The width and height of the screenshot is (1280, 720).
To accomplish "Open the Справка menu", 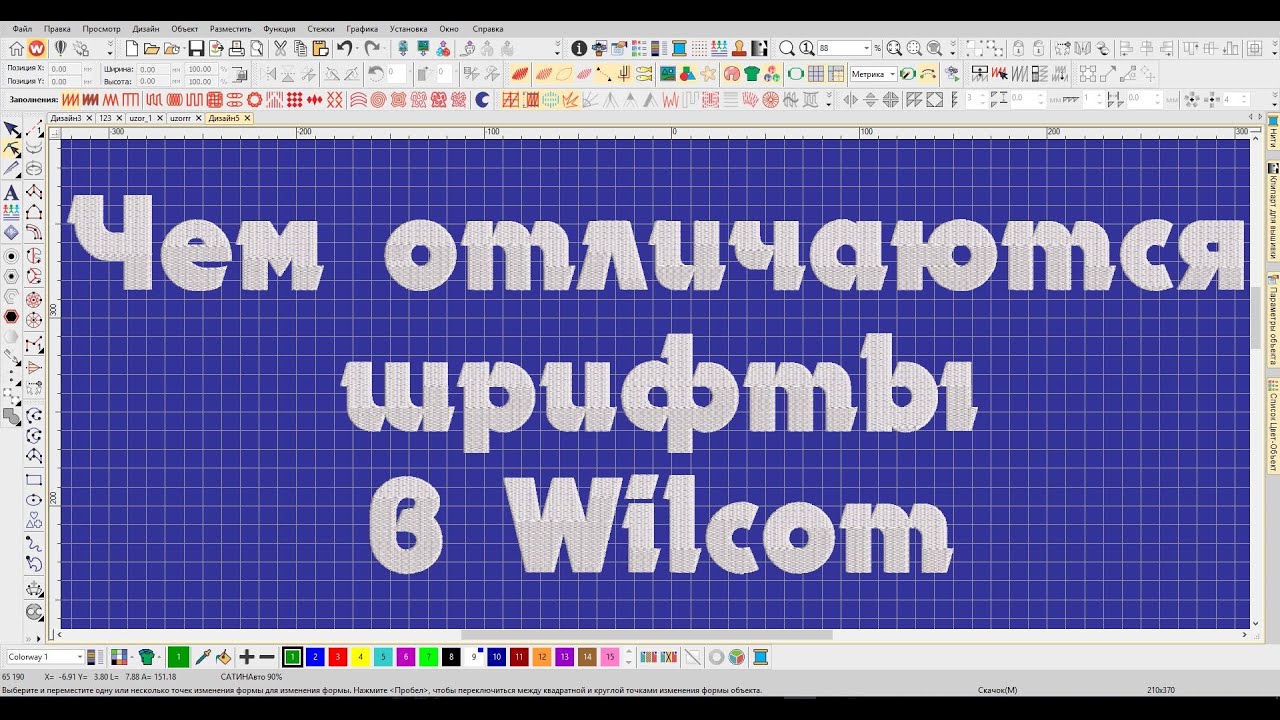I will tap(488, 29).
